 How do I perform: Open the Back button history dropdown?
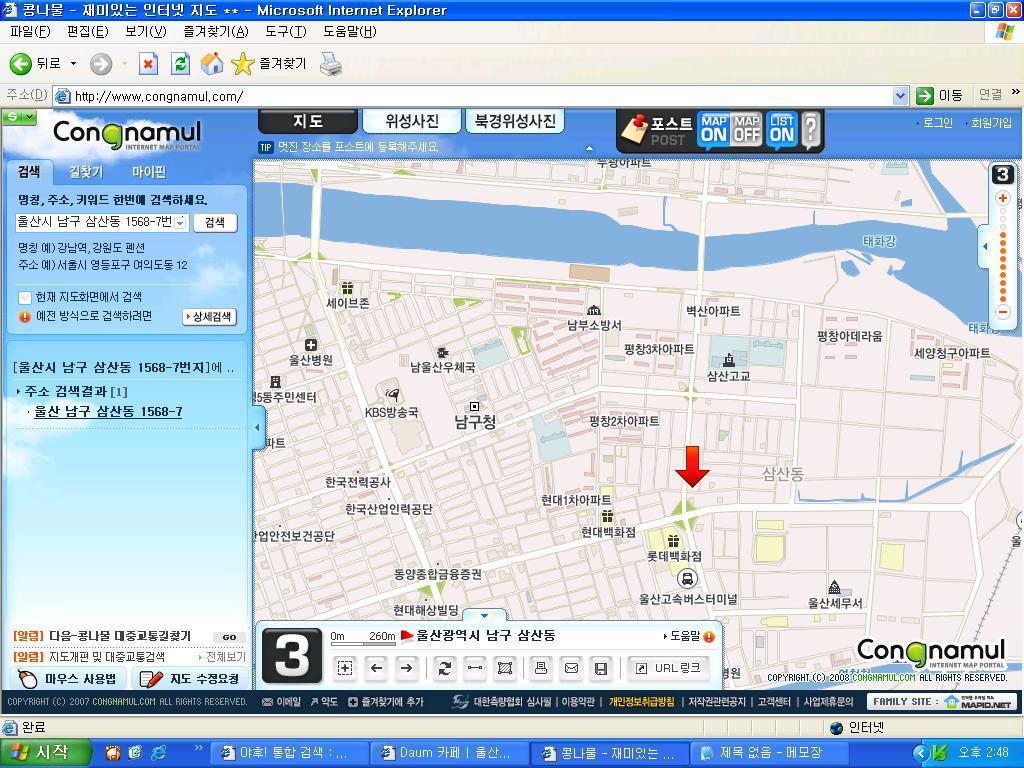pyautogui.click(x=73, y=63)
